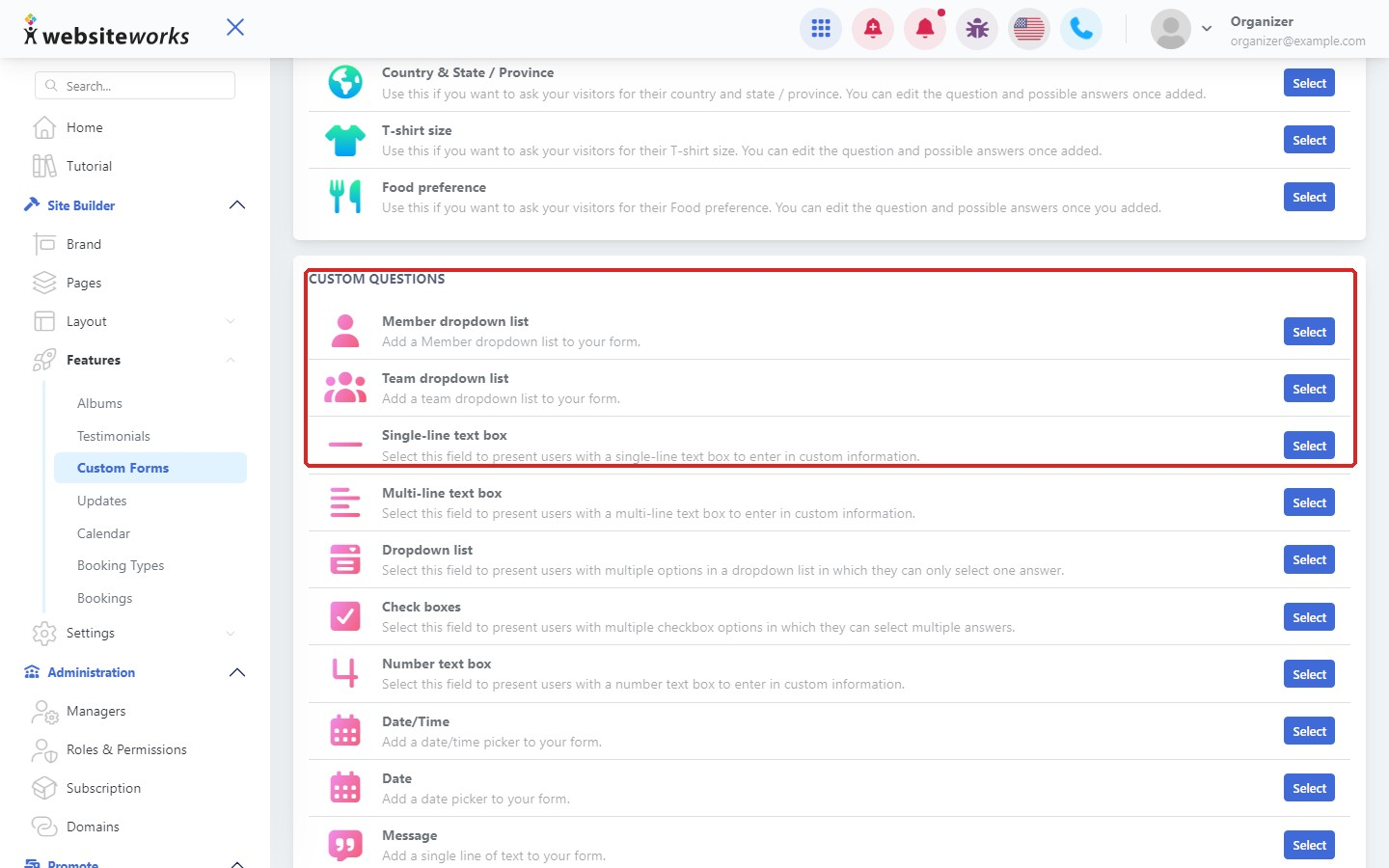Click the Tutorial books icon

44,166
